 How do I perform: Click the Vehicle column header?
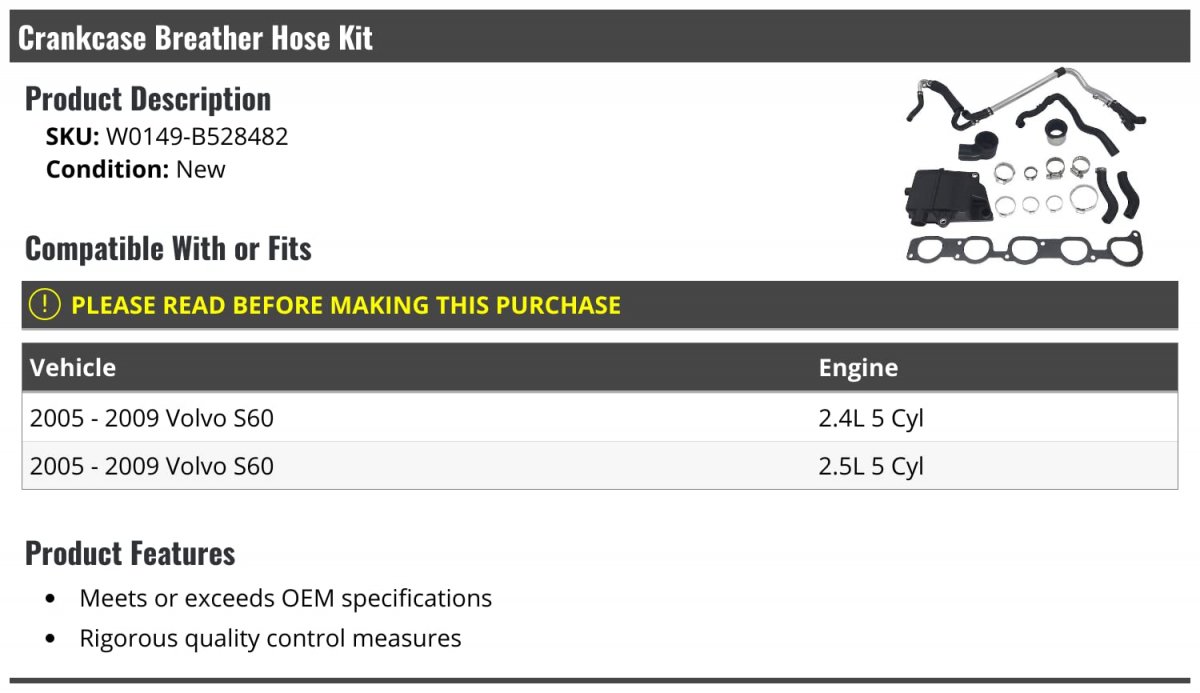click(x=73, y=367)
